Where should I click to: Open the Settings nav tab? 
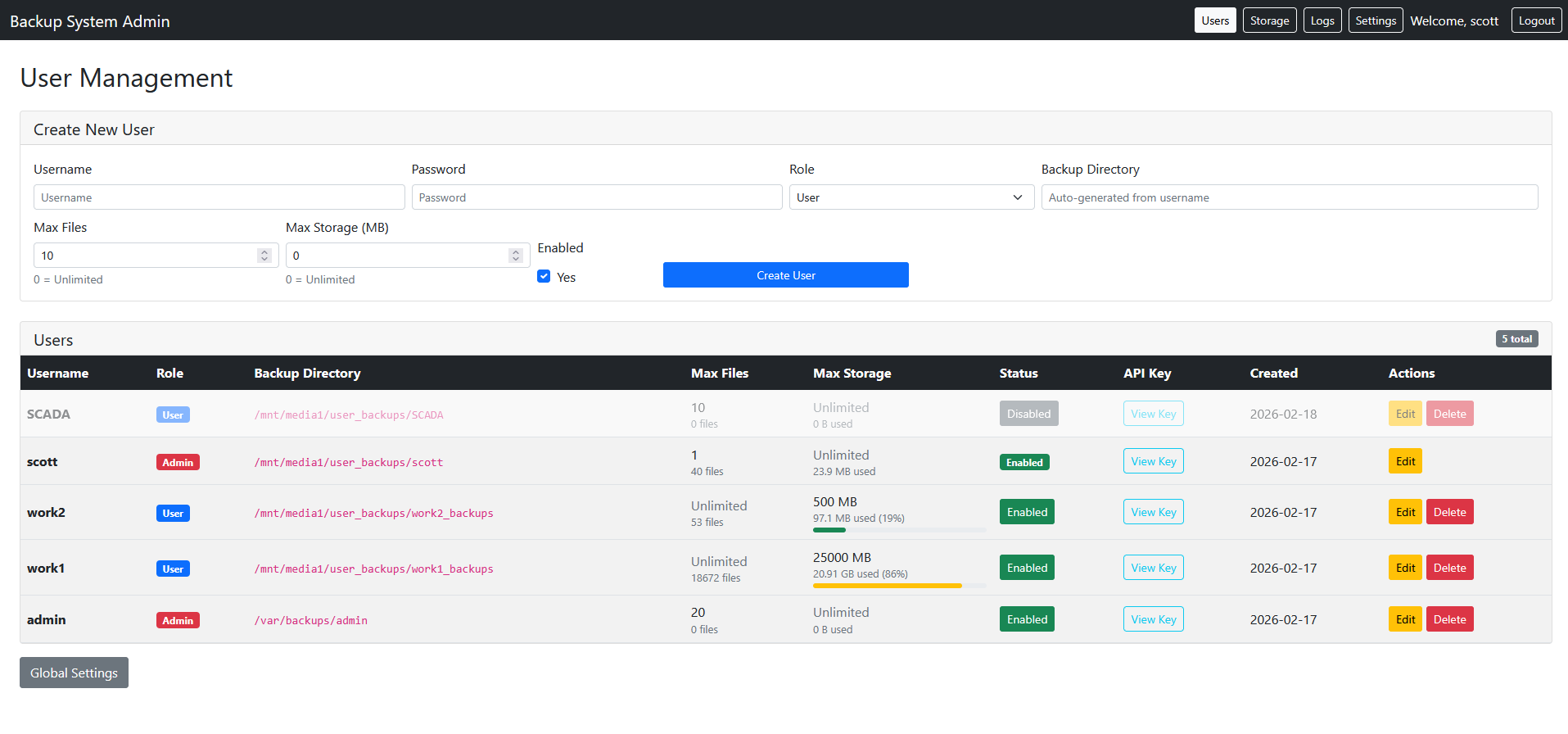[x=1376, y=20]
